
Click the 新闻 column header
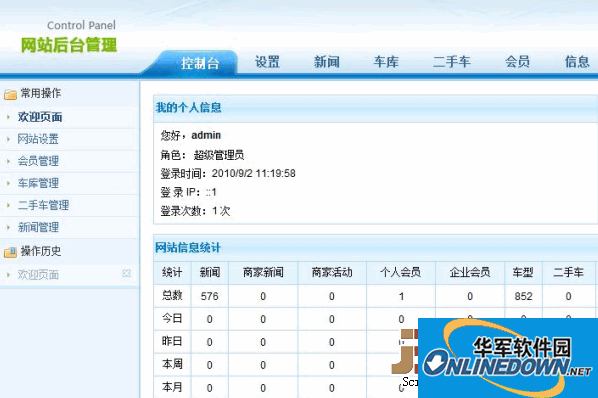coord(210,273)
